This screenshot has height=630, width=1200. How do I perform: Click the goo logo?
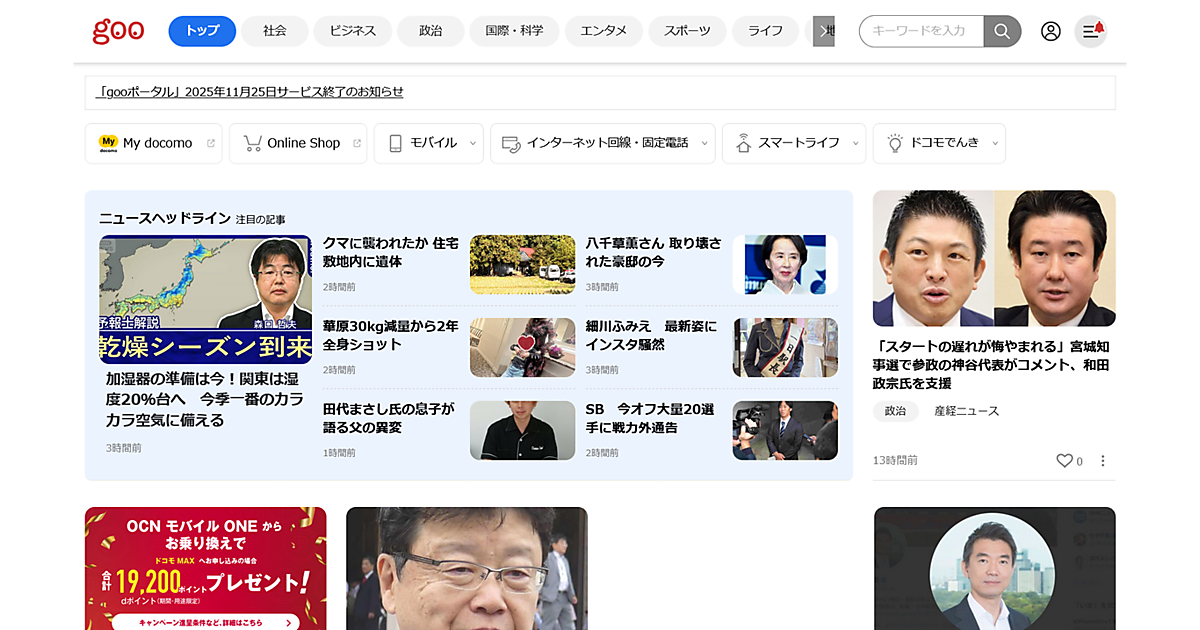click(118, 31)
